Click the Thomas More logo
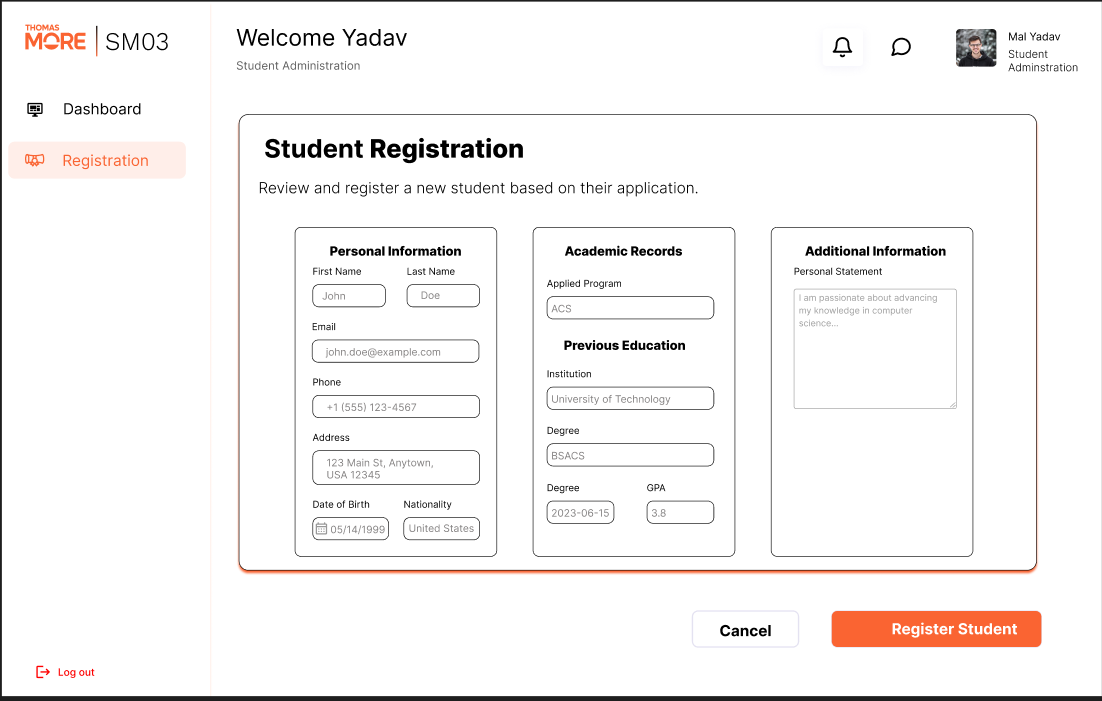1102x701 pixels. click(x=56, y=39)
